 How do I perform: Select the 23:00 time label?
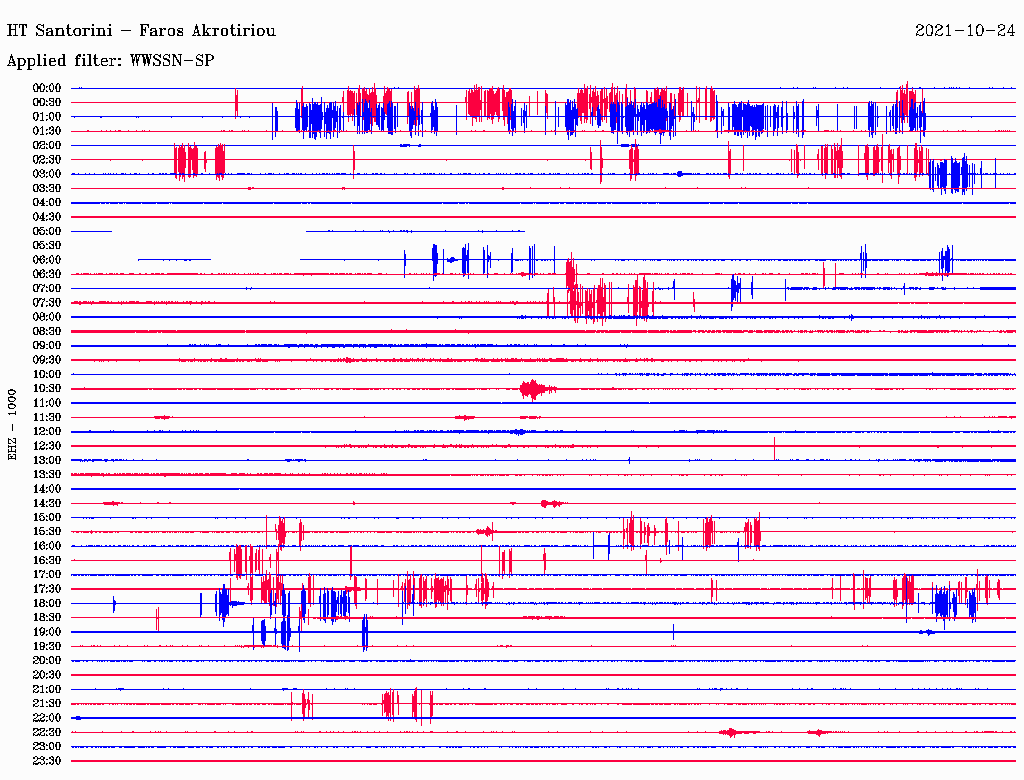click(47, 747)
